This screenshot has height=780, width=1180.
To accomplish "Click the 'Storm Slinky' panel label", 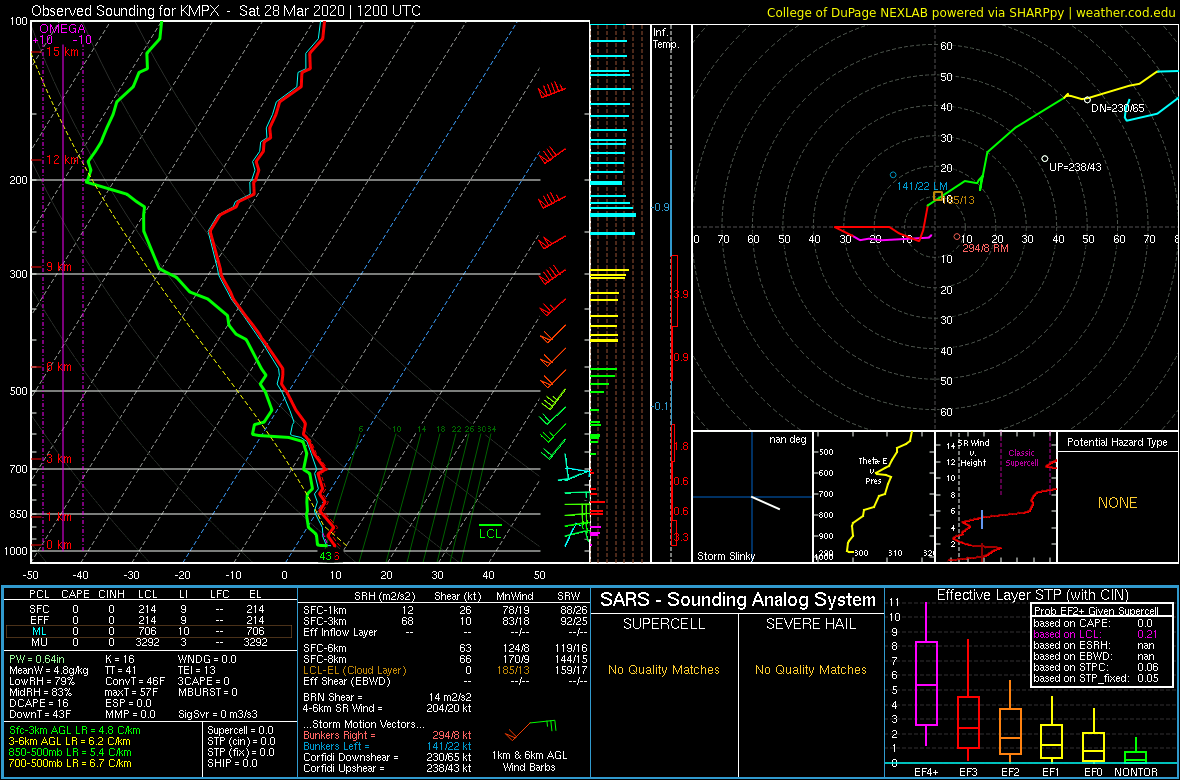I will pyautogui.click(x=725, y=556).
